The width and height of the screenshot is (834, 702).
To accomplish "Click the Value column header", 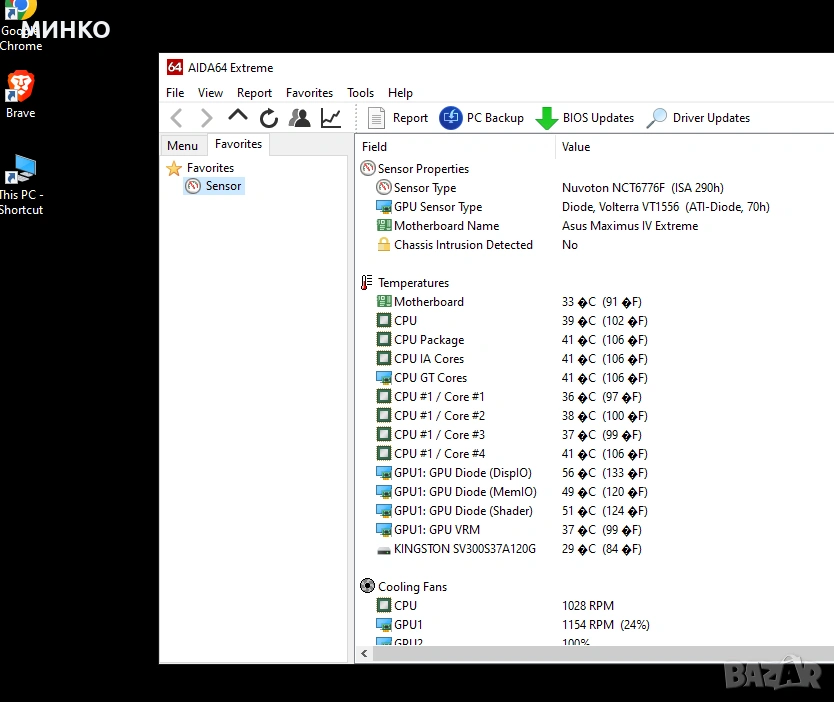I will point(576,147).
